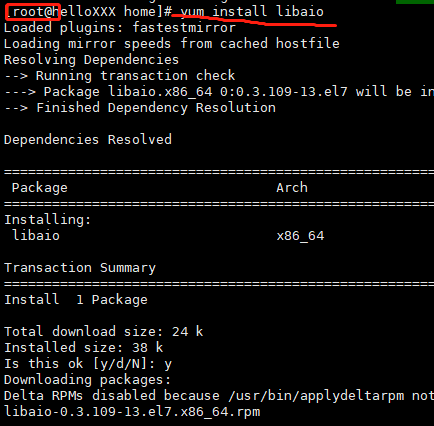The width and height of the screenshot is (434, 426).
Task: Click the 'Arch' column header
Action: pyautogui.click(x=292, y=187)
